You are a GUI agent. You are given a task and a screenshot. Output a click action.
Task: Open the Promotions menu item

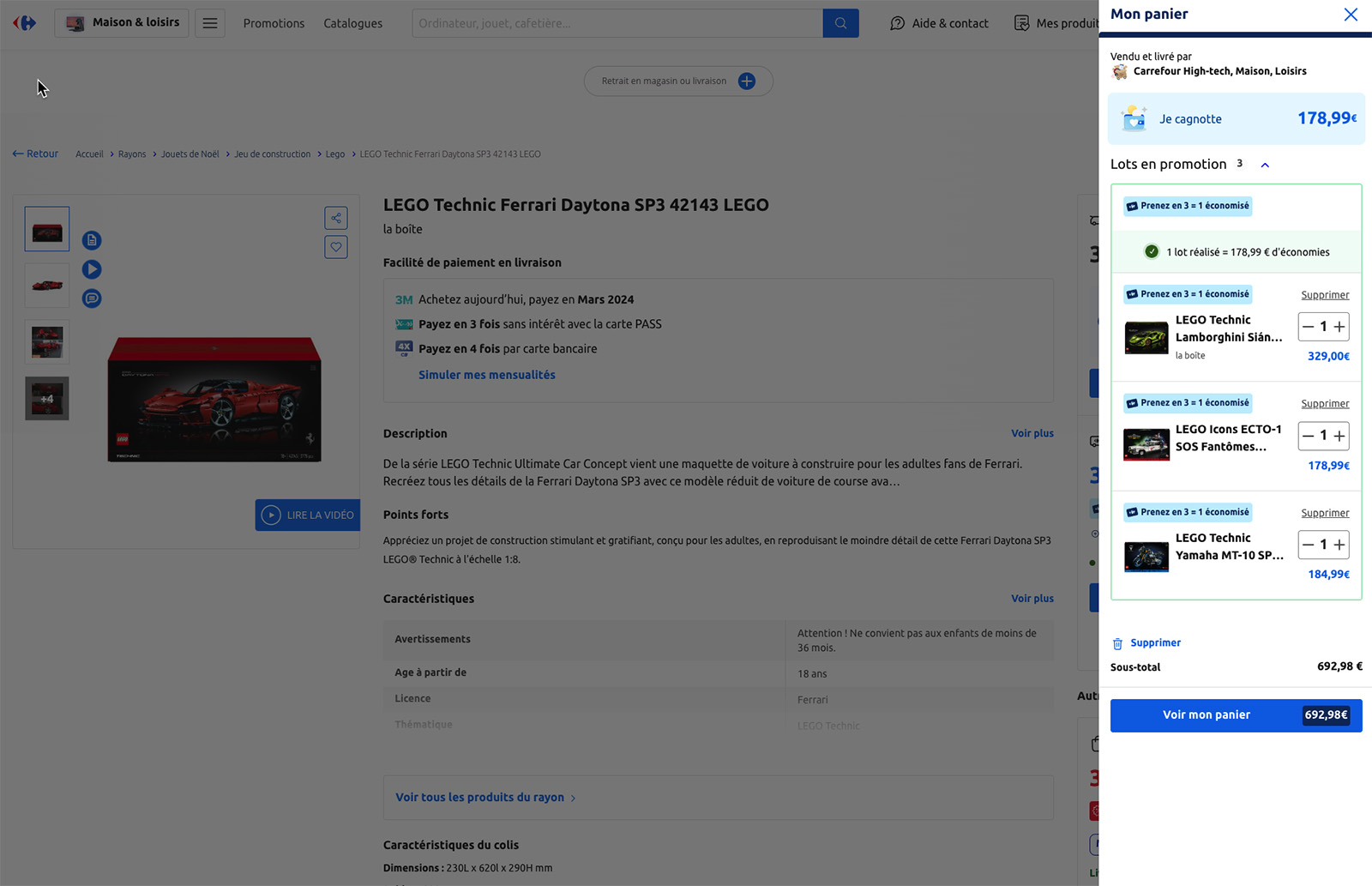click(x=274, y=23)
